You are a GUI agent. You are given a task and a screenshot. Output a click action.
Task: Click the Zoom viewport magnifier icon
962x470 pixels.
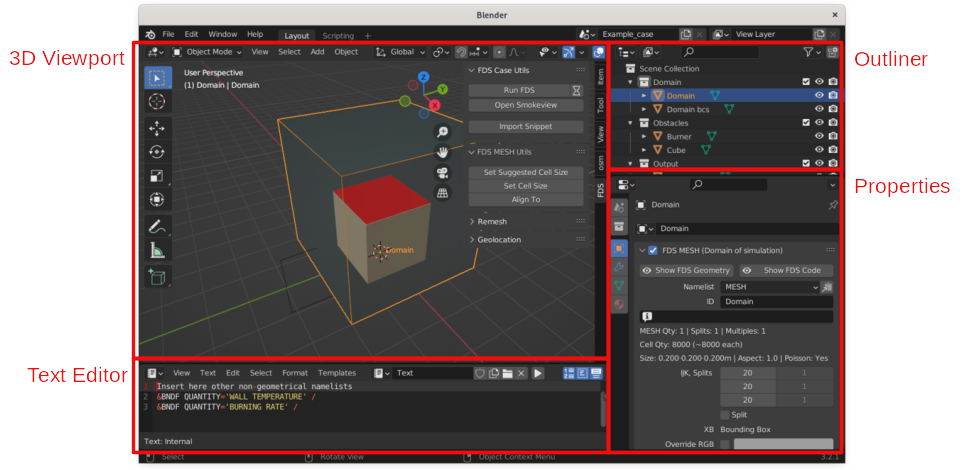(442, 131)
